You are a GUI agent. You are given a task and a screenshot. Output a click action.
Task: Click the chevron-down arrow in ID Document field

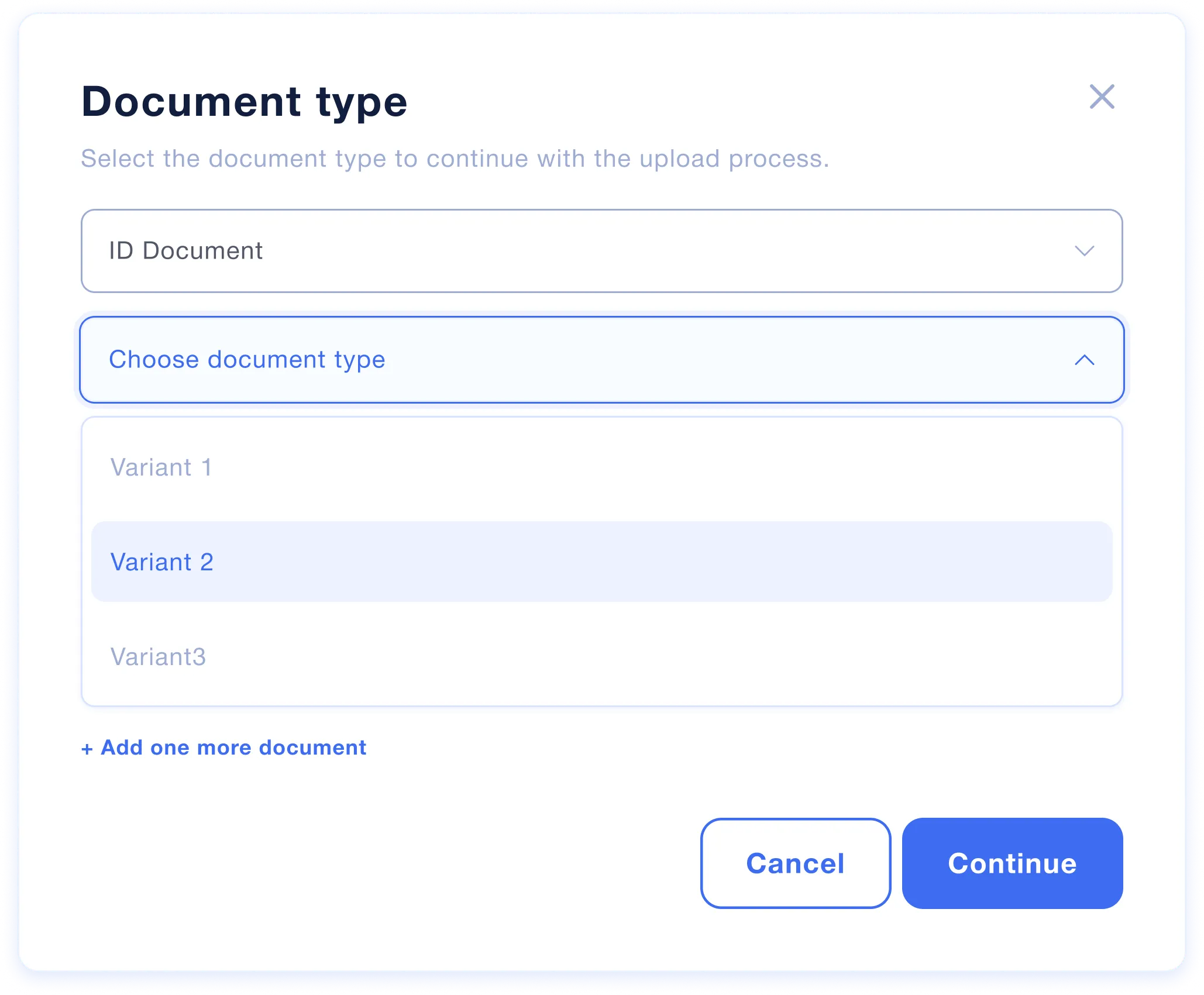[1084, 251]
